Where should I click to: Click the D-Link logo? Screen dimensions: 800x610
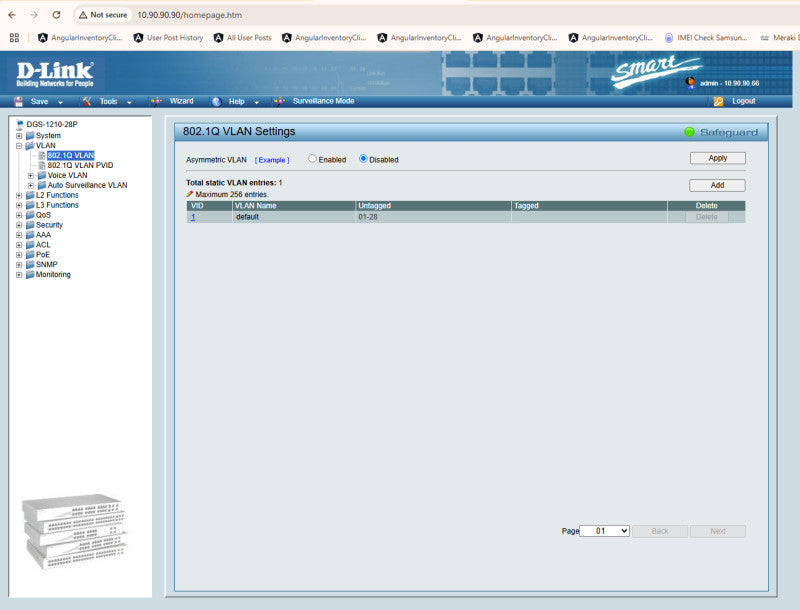[55, 74]
